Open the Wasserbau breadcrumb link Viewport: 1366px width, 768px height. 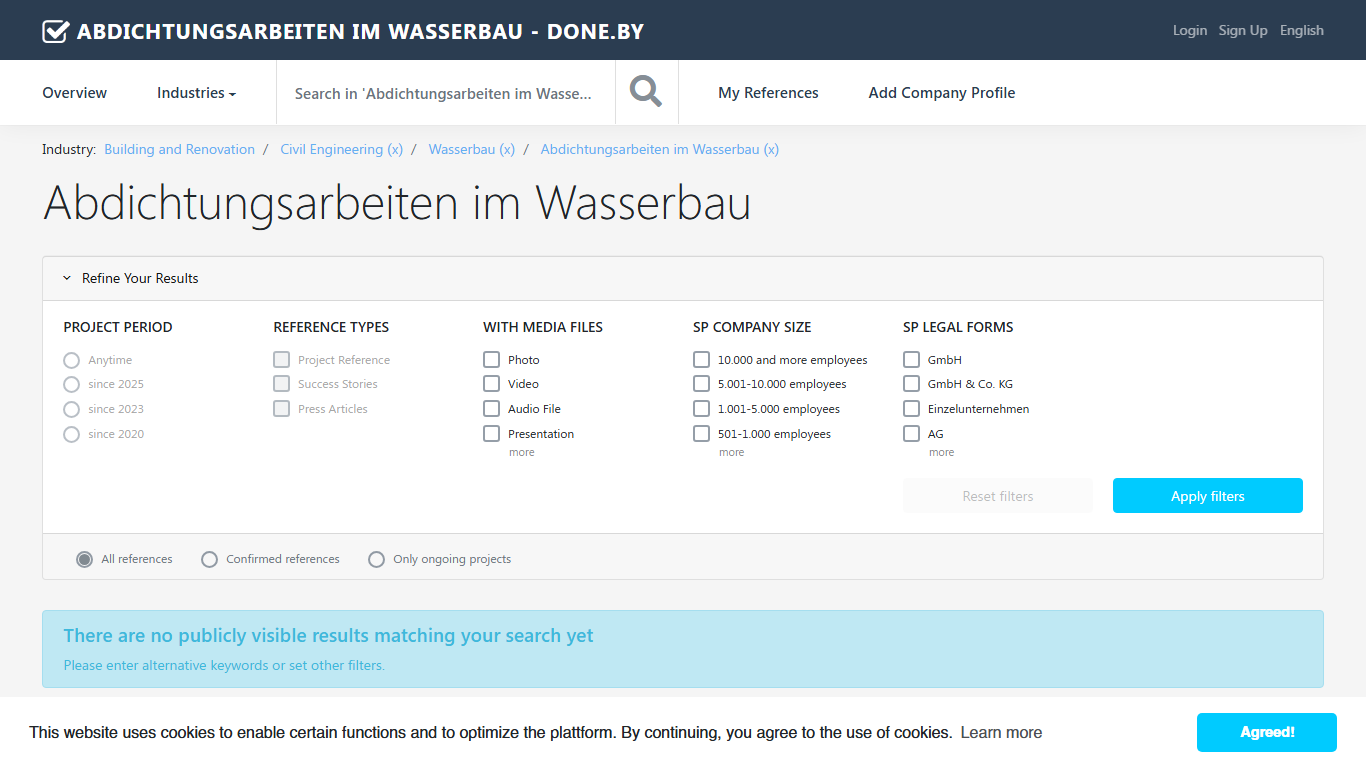pos(472,149)
